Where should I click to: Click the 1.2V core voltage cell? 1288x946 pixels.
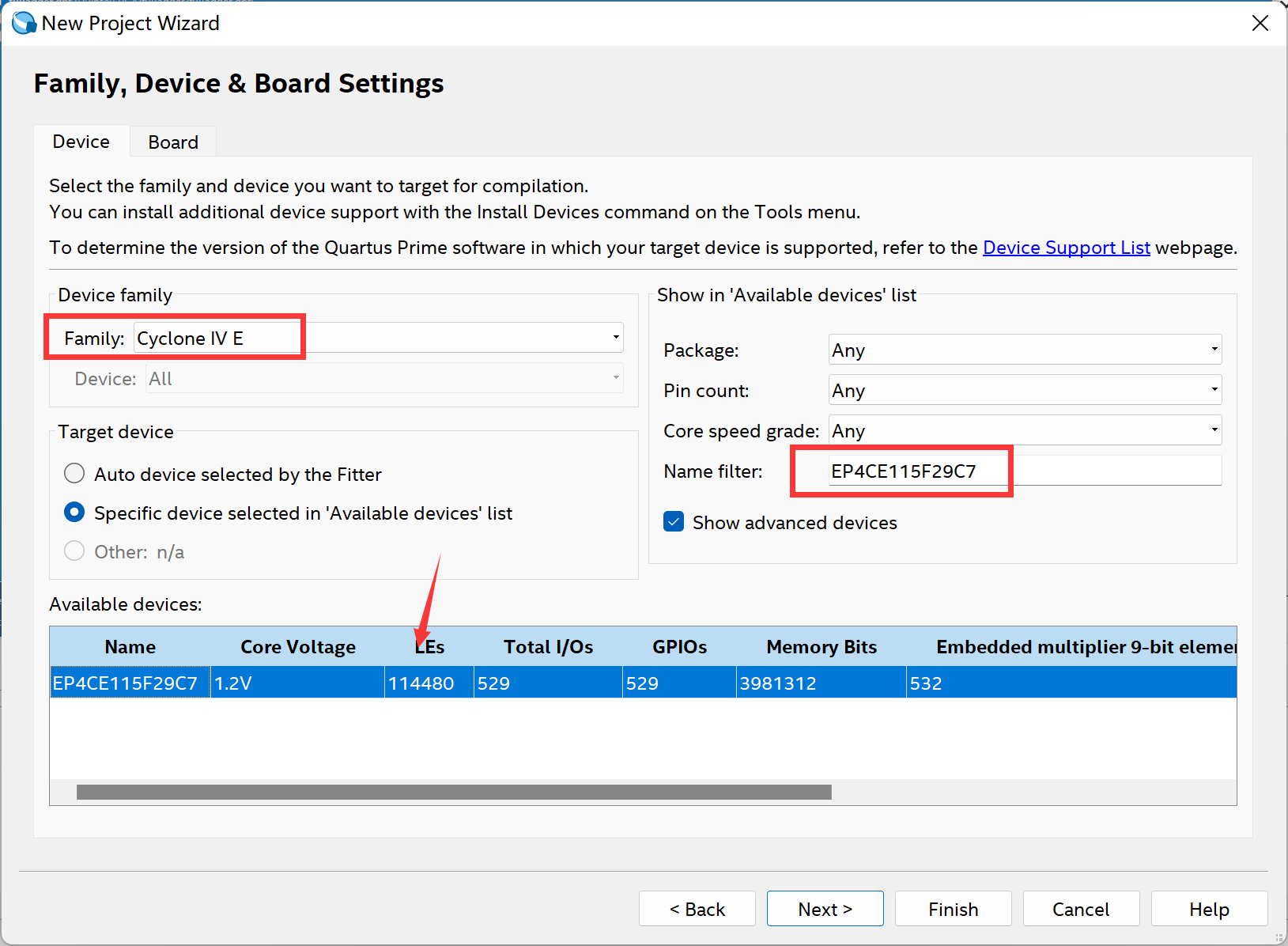click(298, 683)
